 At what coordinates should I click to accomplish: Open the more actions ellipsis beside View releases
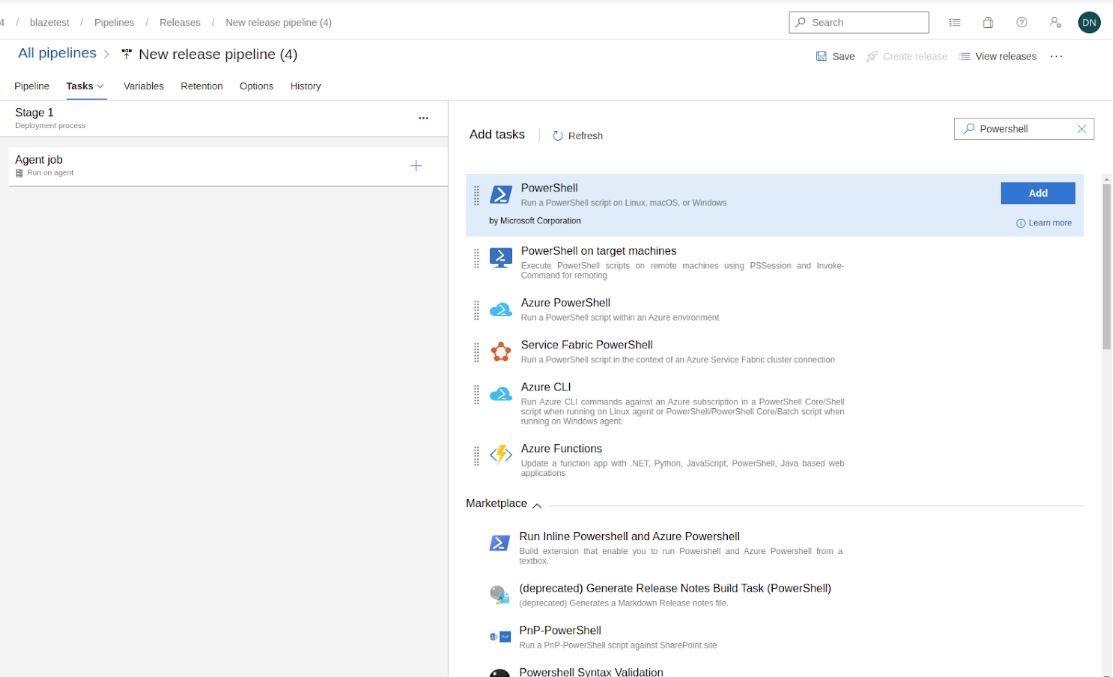[1056, 56]
